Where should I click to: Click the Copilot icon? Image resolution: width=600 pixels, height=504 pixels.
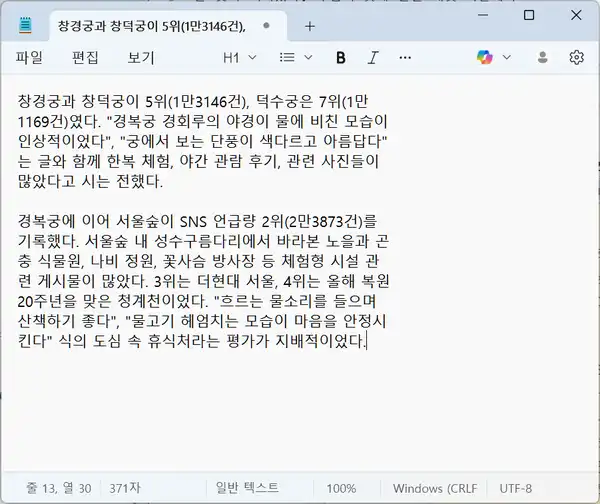[x=484, y=57]
